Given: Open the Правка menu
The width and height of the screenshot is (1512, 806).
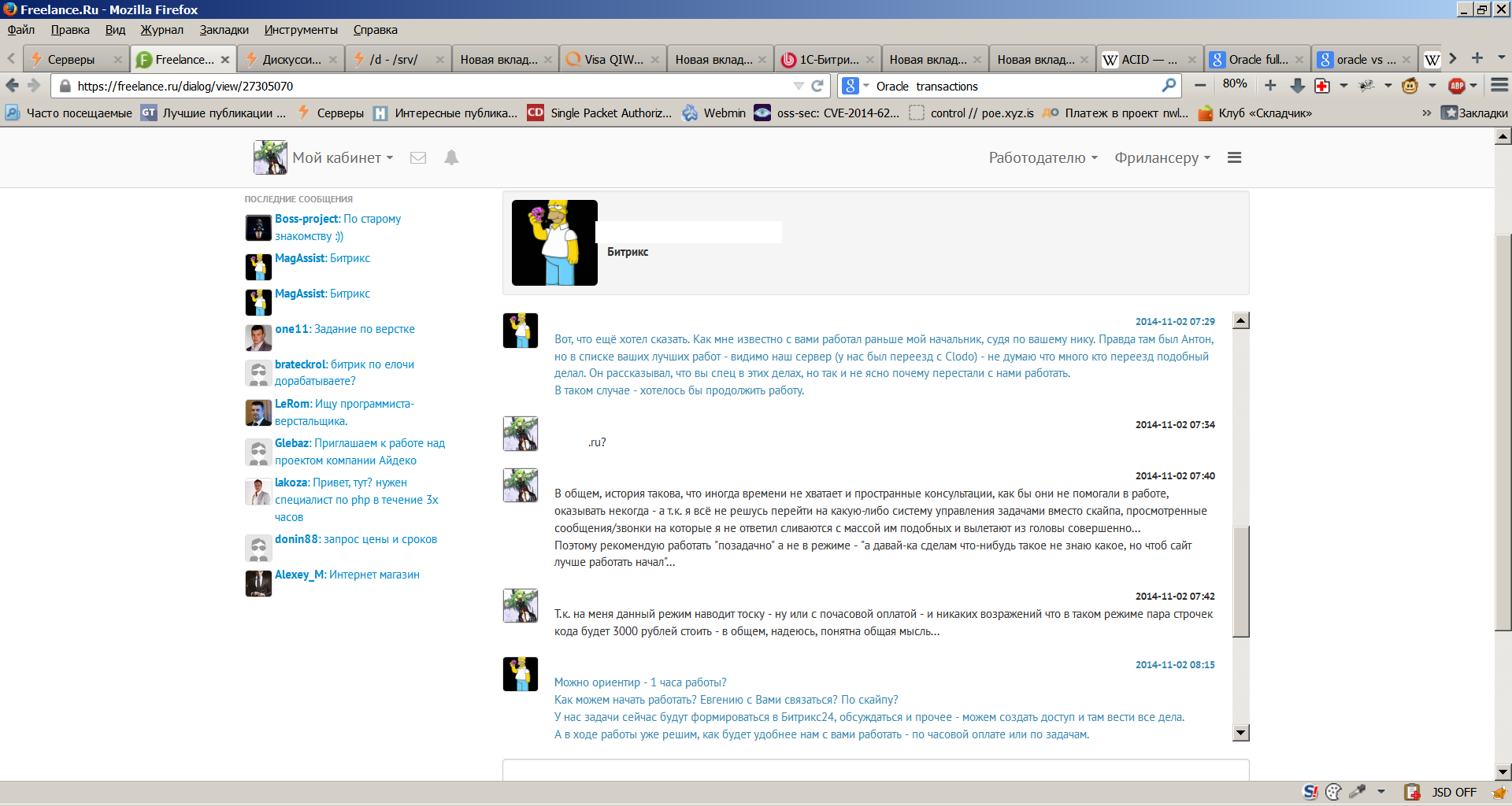Looking at the screenshot, I should click(70, 30).
